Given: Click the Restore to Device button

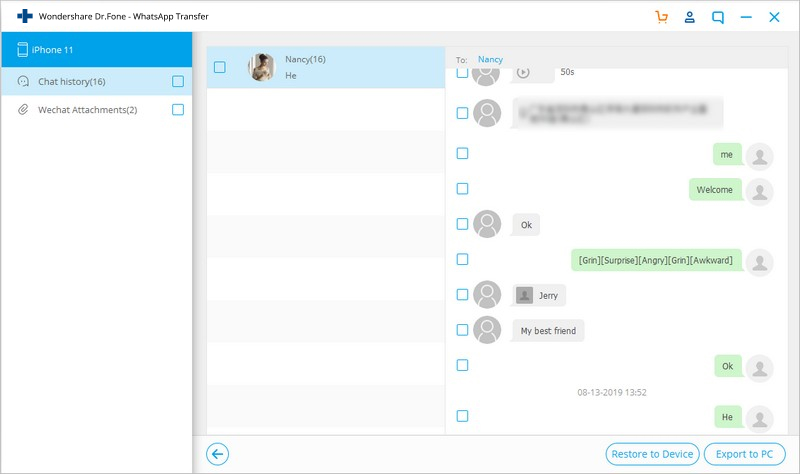Looking at the screenshot, I should click(x=652, y=454).
